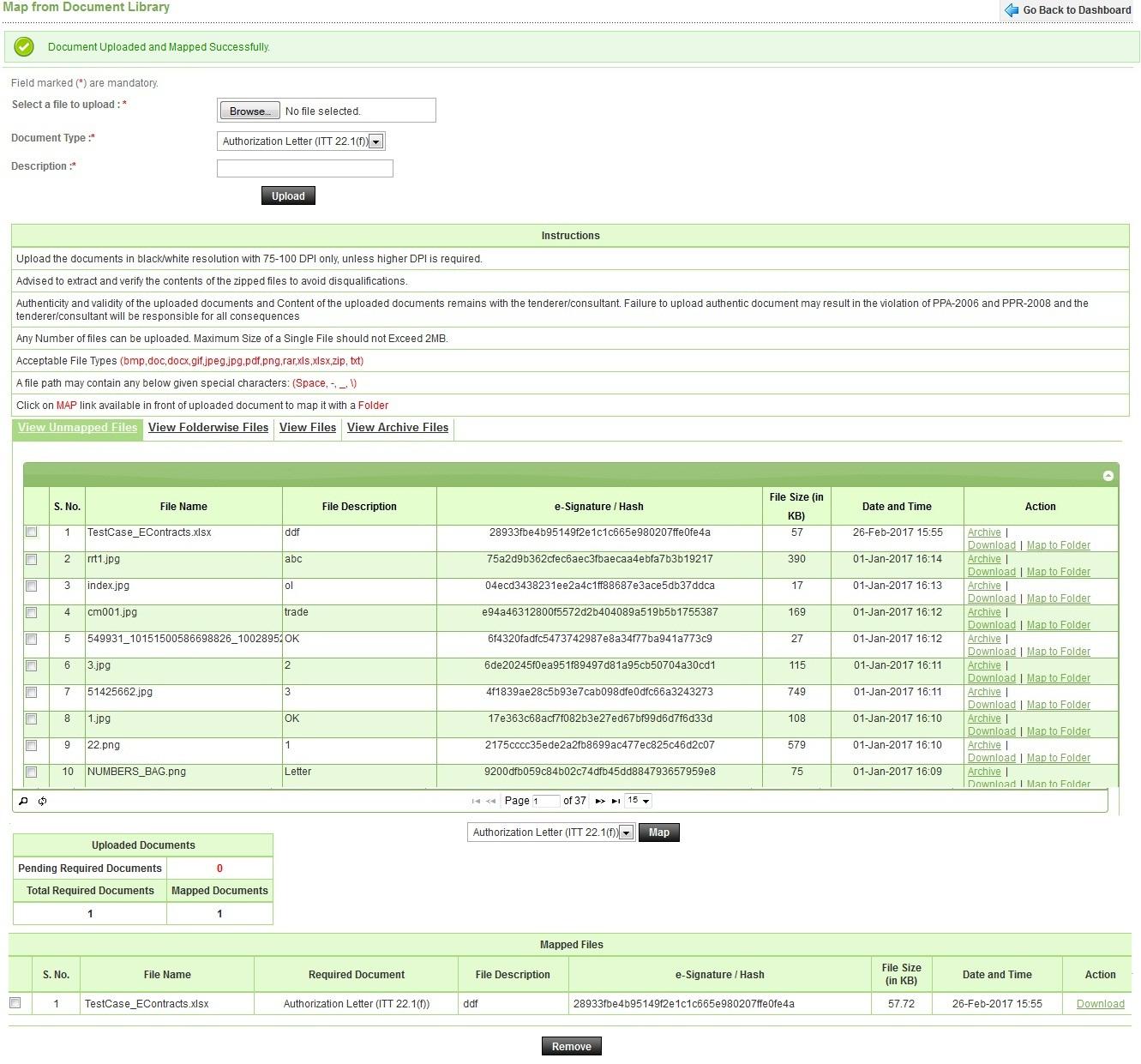Select the checkbox for 1.jpg
Screen dimensions: 1141x1064
coord(32,718)
